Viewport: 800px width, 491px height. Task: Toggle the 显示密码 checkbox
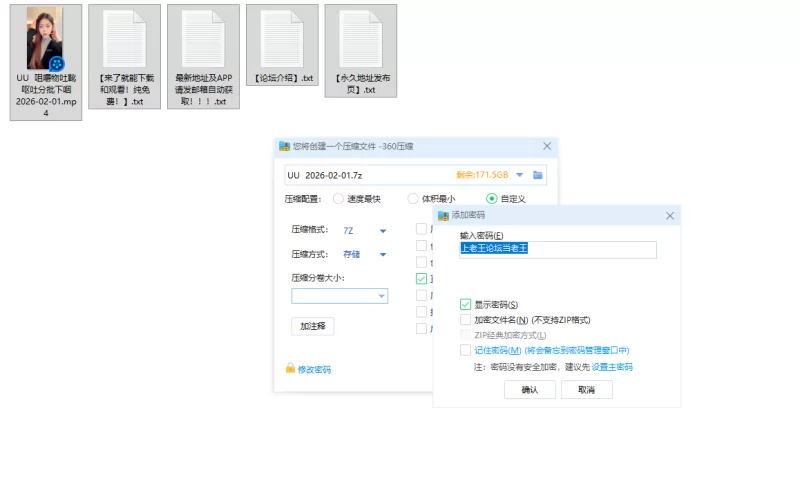[465, 305]
